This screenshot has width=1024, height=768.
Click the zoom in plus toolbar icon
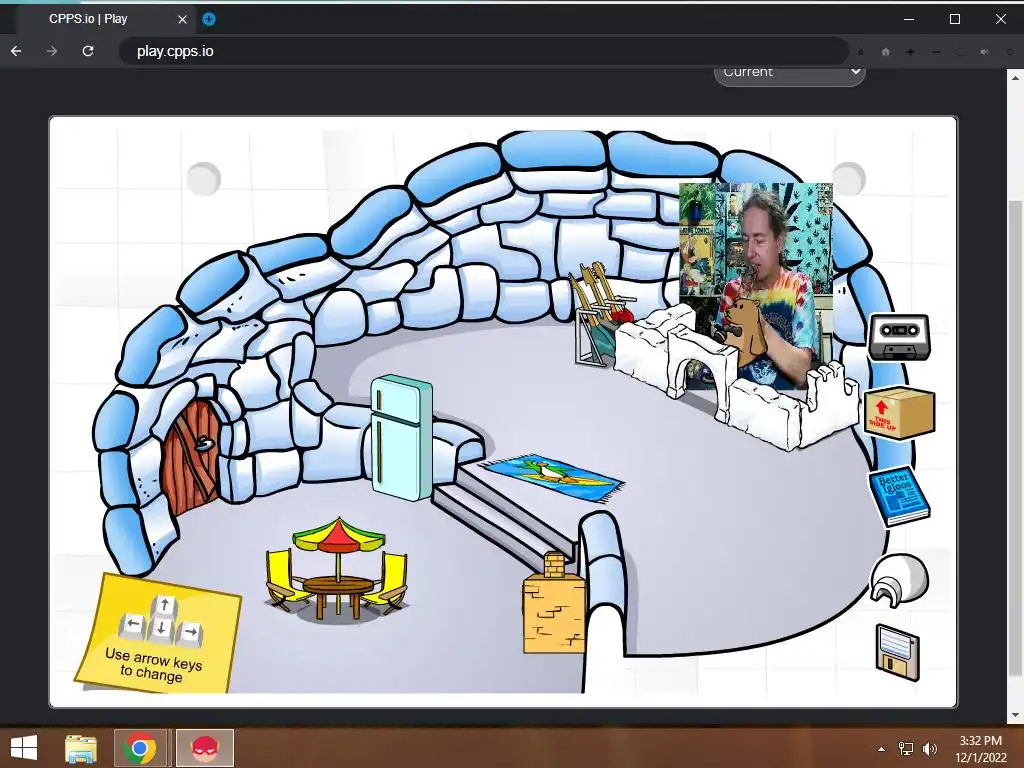(910, 52)
